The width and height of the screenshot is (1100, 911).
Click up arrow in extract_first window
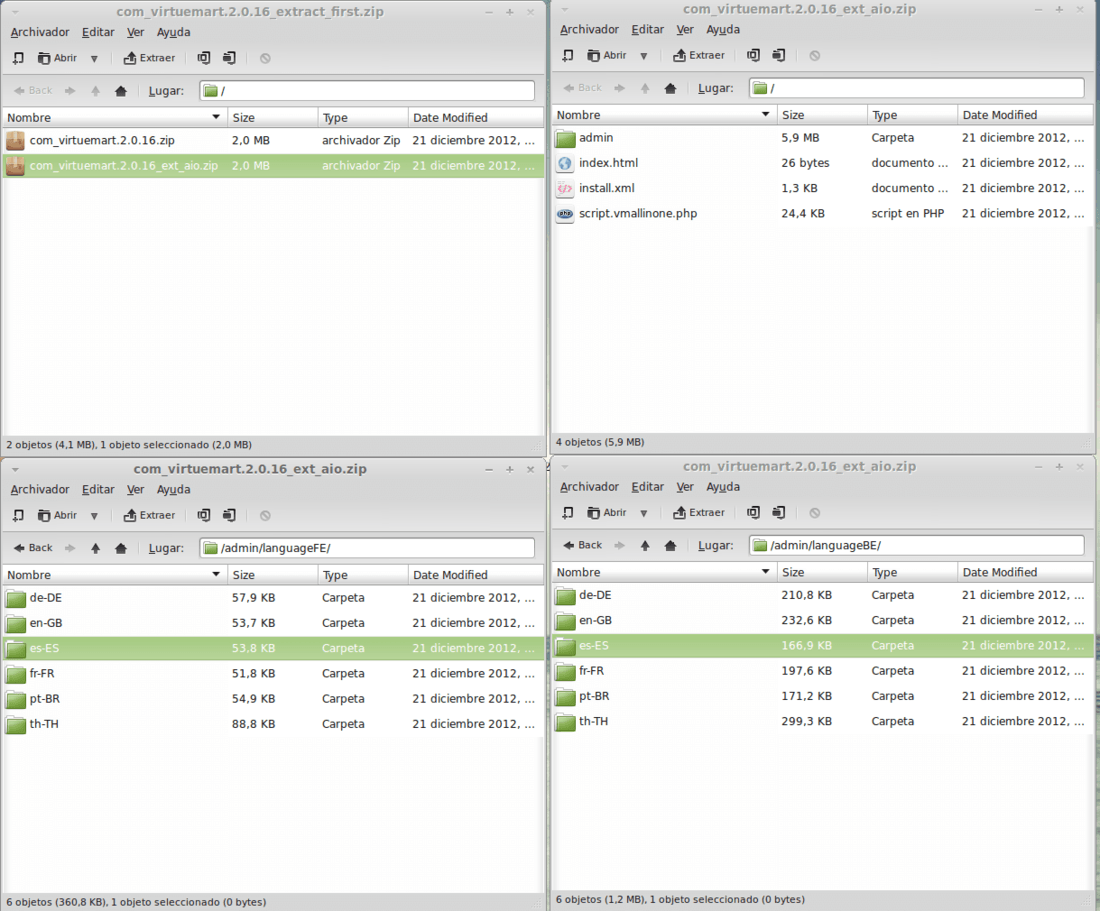[x=95, y=91]
